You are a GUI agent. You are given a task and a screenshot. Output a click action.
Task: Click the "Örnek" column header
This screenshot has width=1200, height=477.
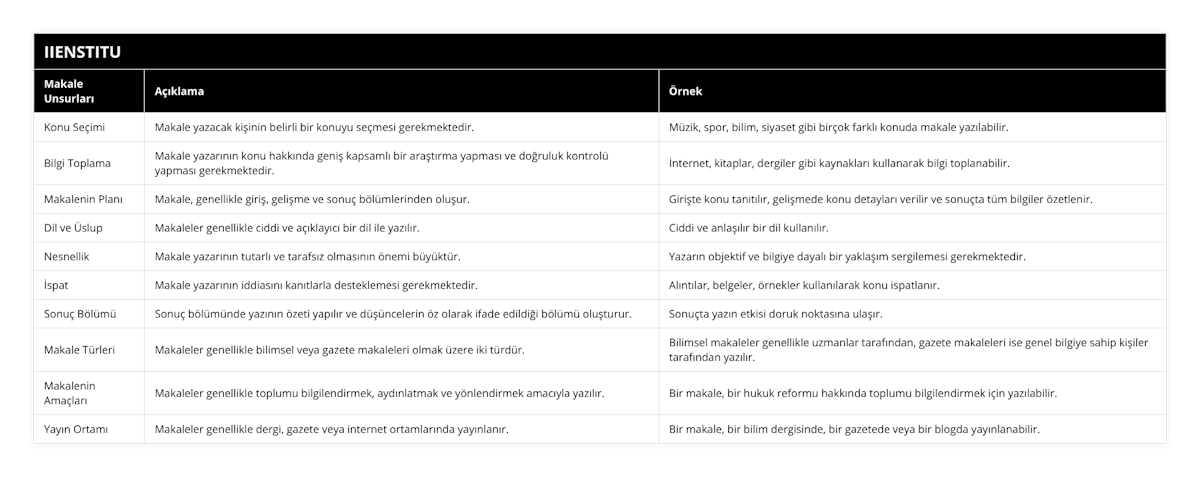pos(685,91)
